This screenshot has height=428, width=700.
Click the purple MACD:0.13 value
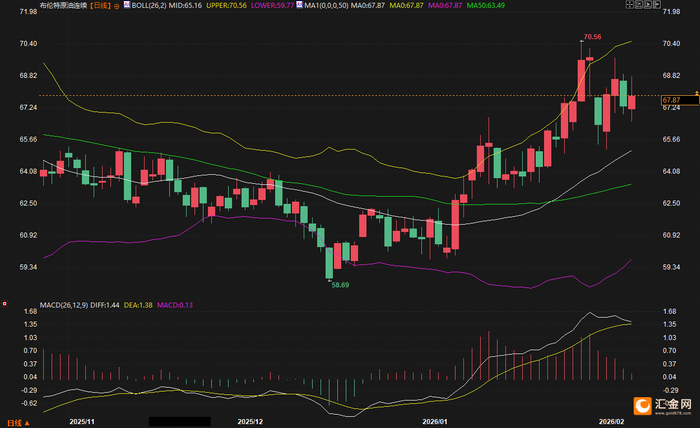point(175,305)
